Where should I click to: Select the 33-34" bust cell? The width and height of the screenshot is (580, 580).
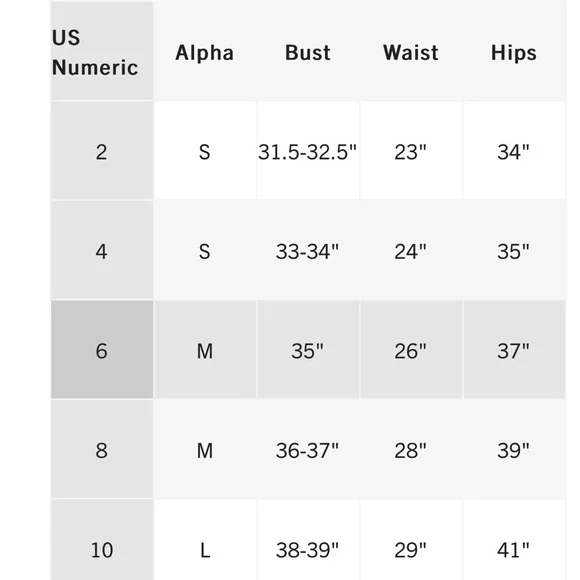[x=308, y=250]
